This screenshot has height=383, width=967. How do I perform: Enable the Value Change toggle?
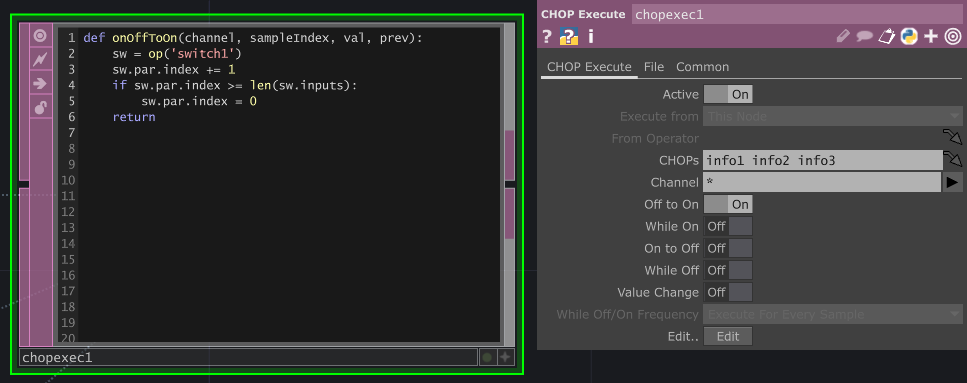click(x=728, y=292)
